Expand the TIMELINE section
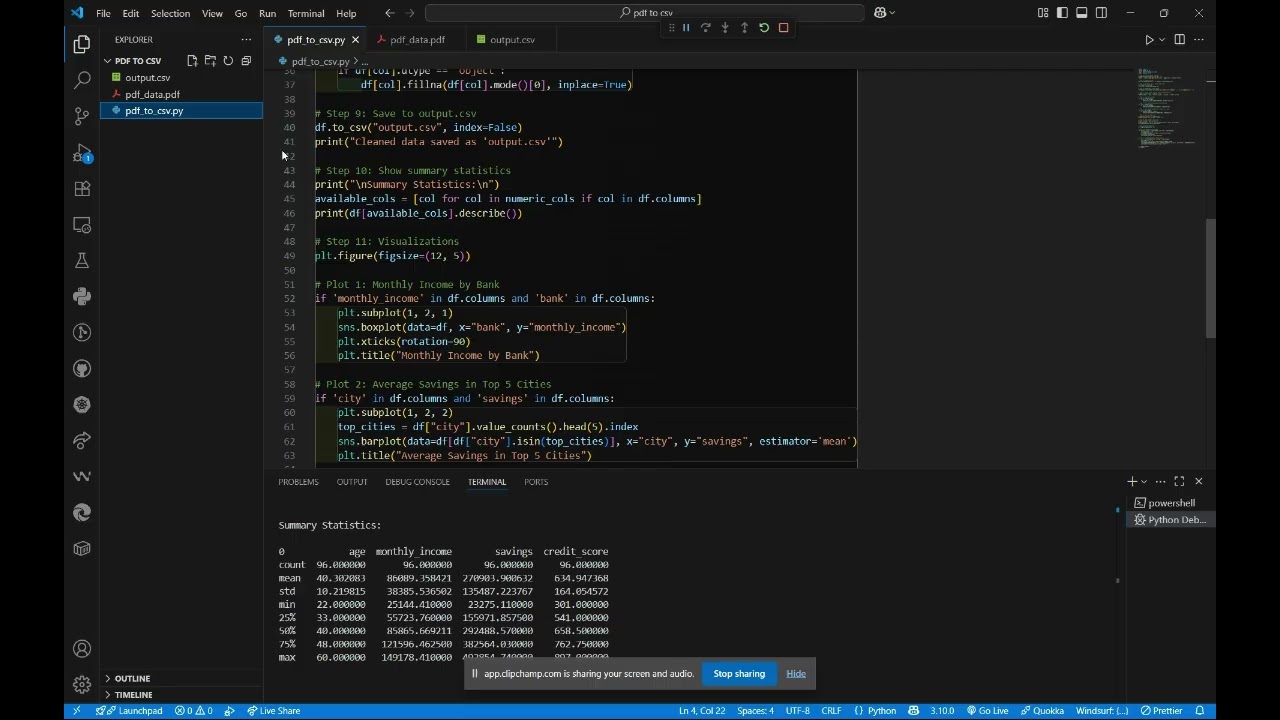The image size is (1280, 720). click(133, 694)
